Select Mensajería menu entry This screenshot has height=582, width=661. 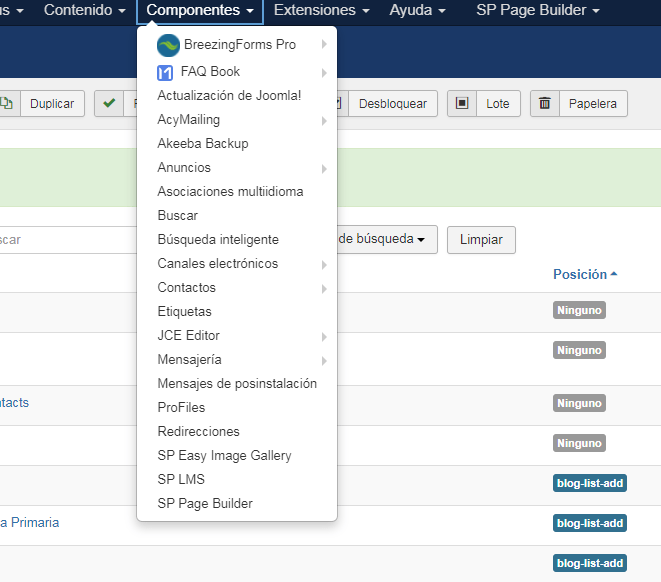point(189,360)
